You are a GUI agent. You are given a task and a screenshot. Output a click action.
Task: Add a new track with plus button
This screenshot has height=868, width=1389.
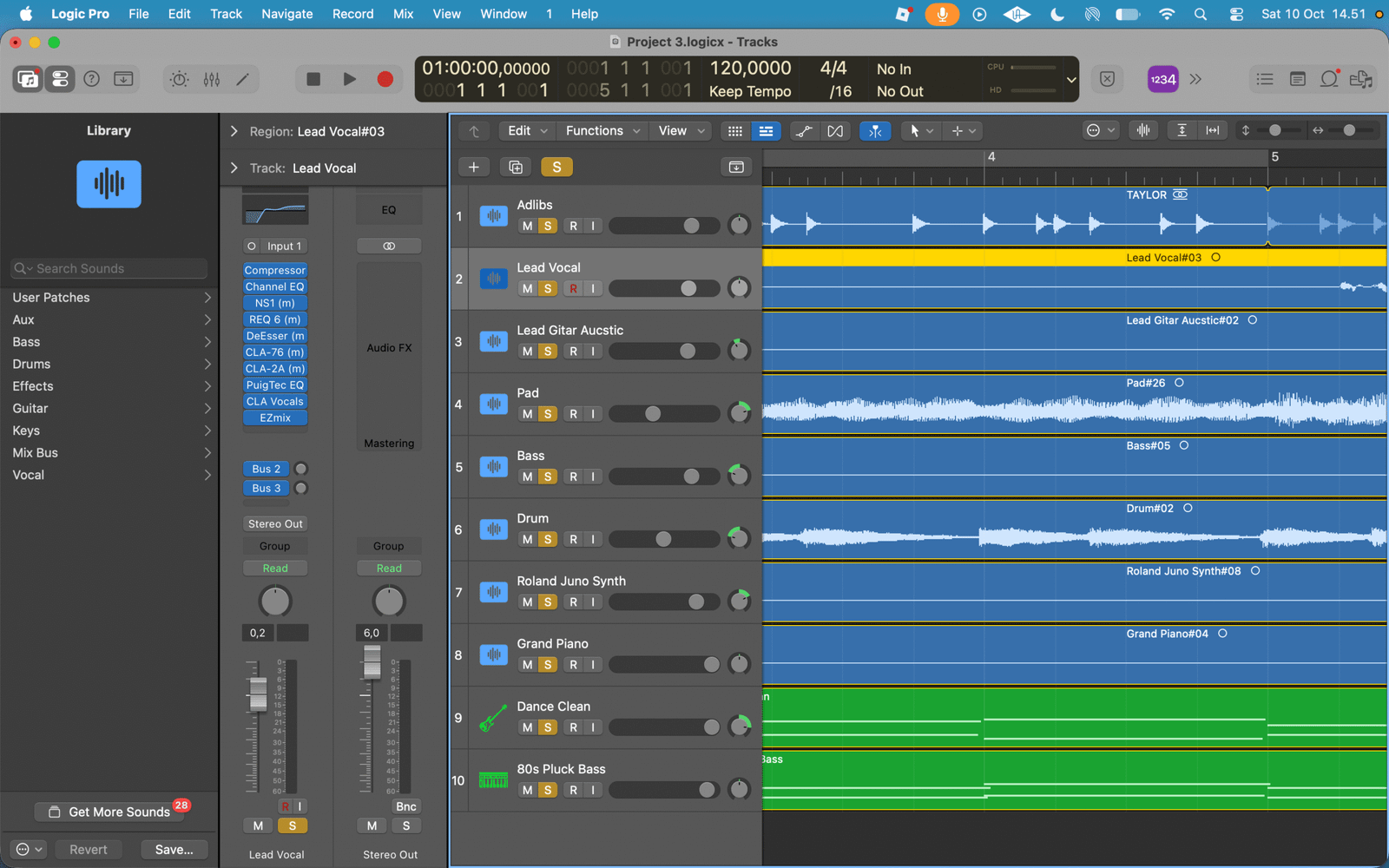(473, 167)
